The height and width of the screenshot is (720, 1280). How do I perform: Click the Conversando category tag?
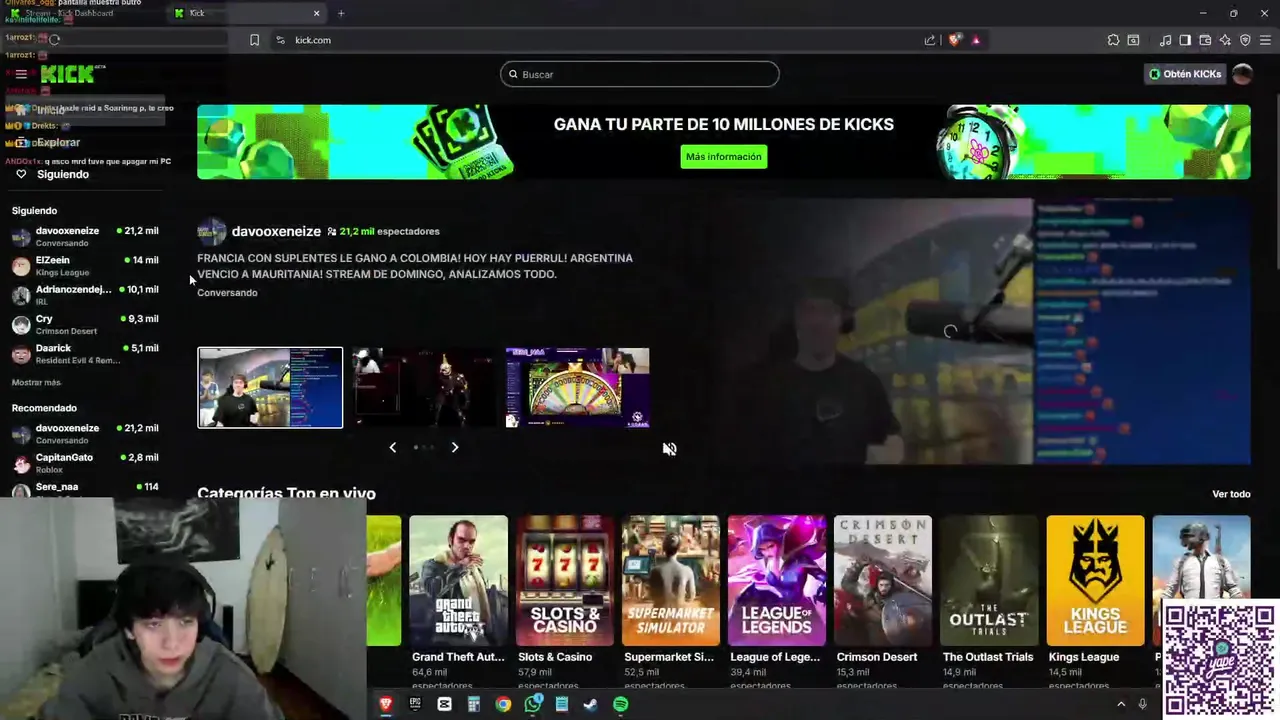227,293
